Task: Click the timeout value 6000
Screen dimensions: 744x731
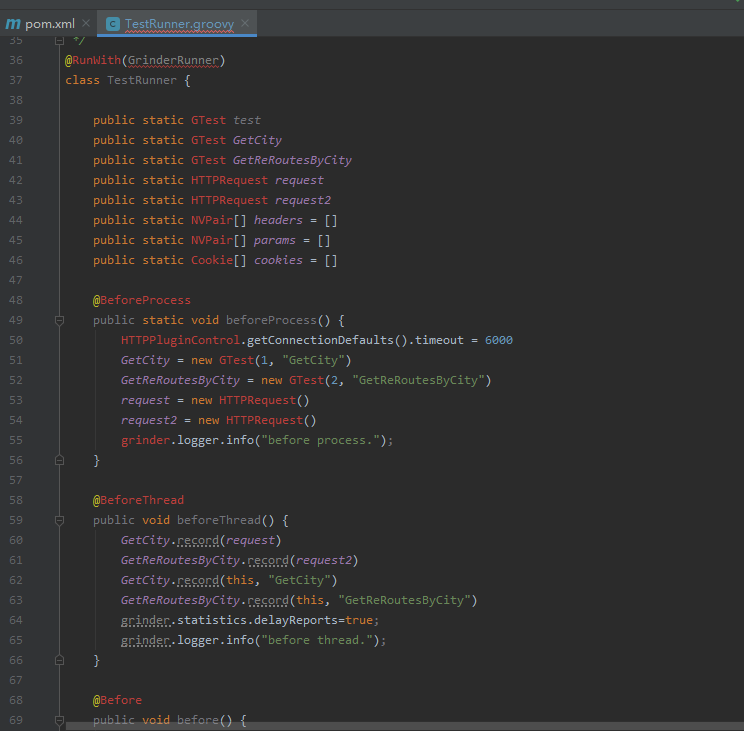Action: [498, 340]
